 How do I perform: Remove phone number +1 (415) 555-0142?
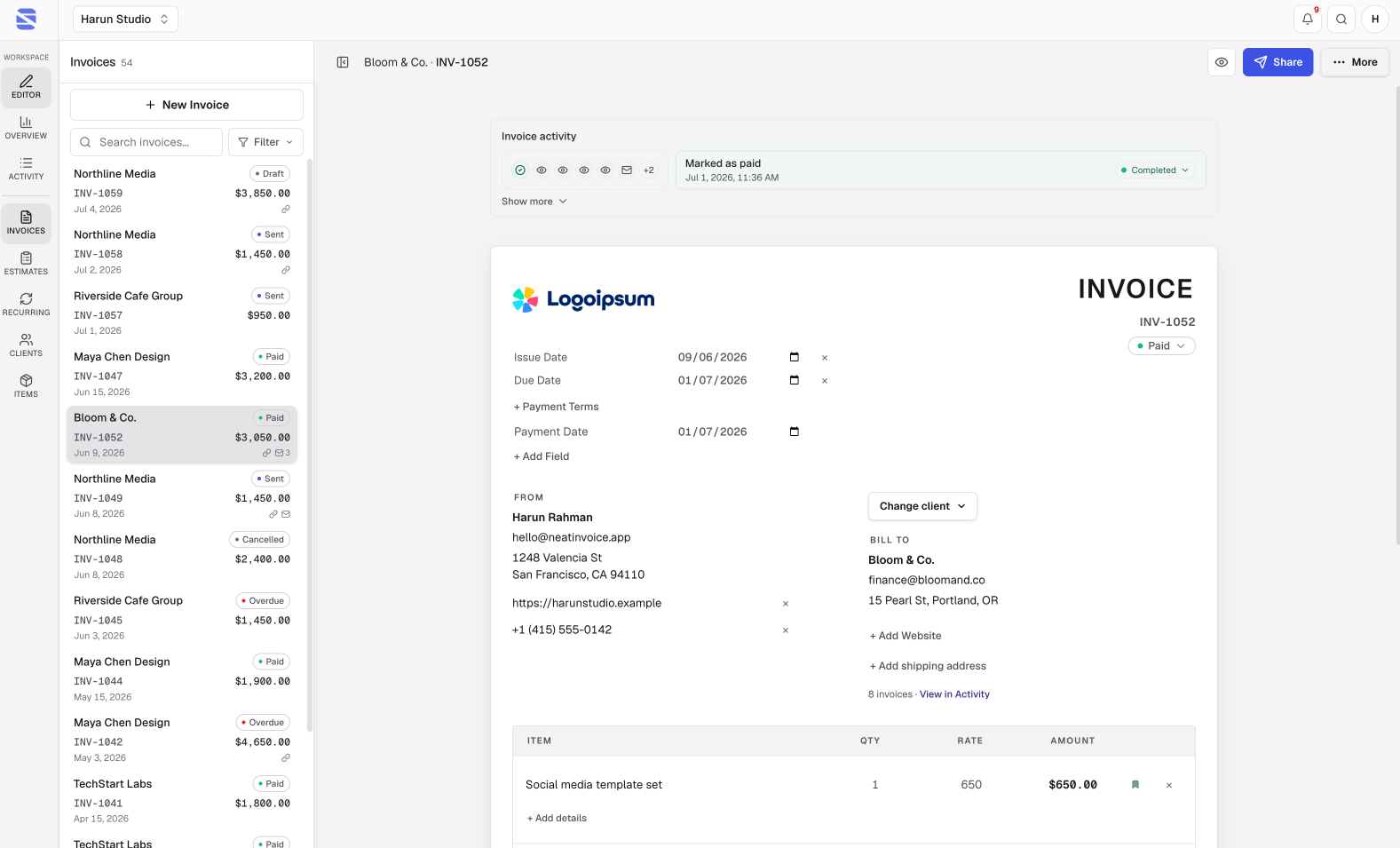786,630
